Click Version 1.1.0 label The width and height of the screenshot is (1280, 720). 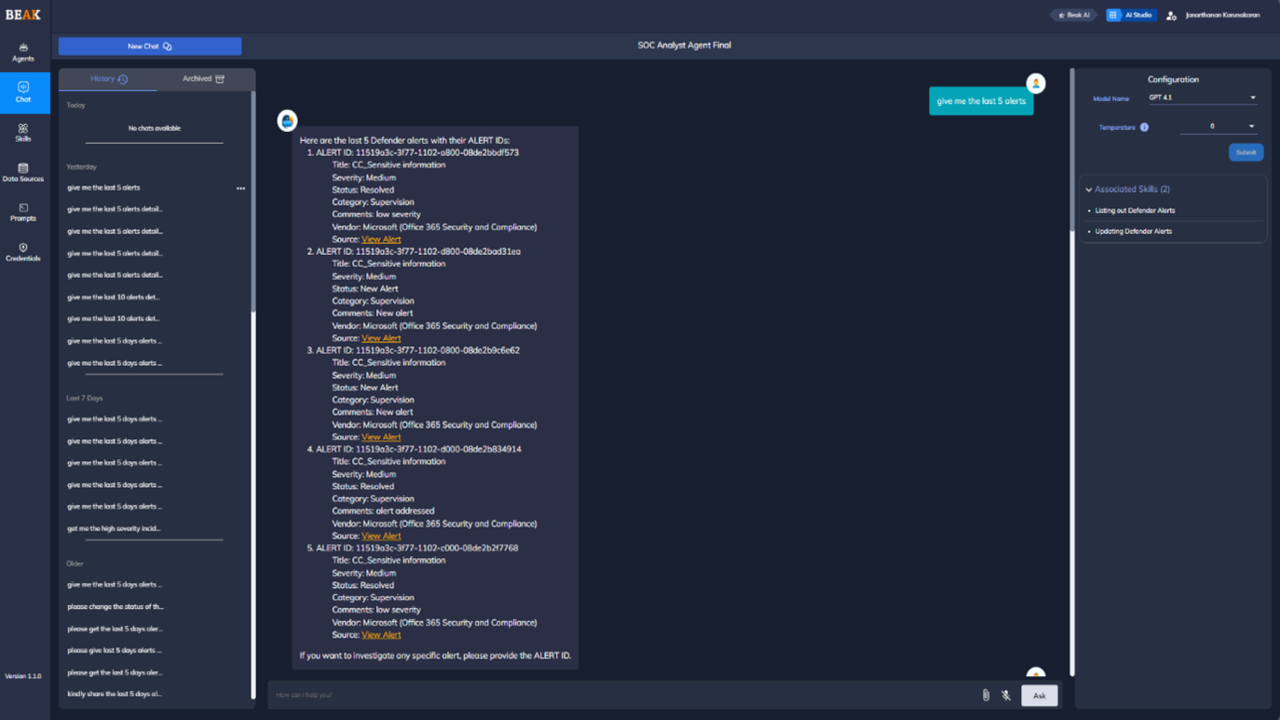point(23,677)
